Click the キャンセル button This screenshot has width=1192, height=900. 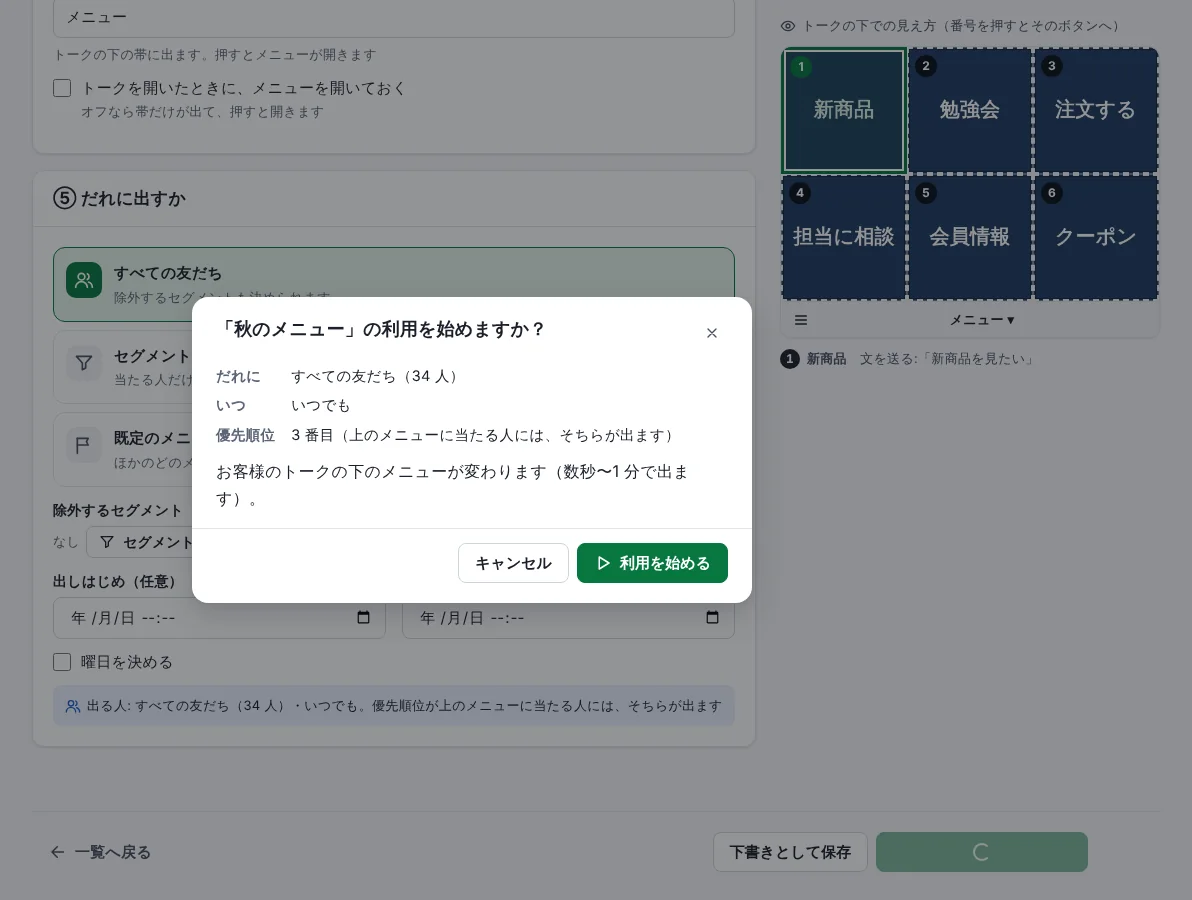pyautogui.click(x=513, y=563)
